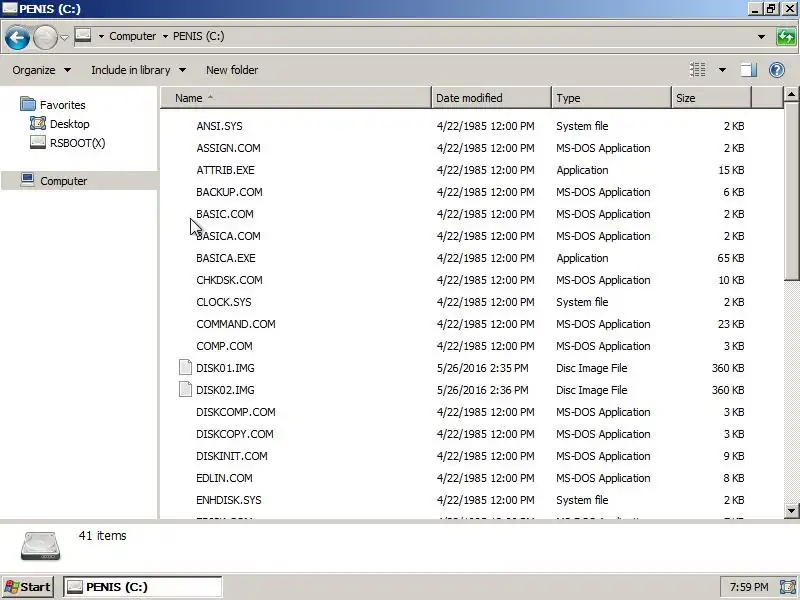The height and width of the screenshot is (600, 800).
Task: Toggle the preview pane icon
Action: pyautogui.click(x=748, y=70)
